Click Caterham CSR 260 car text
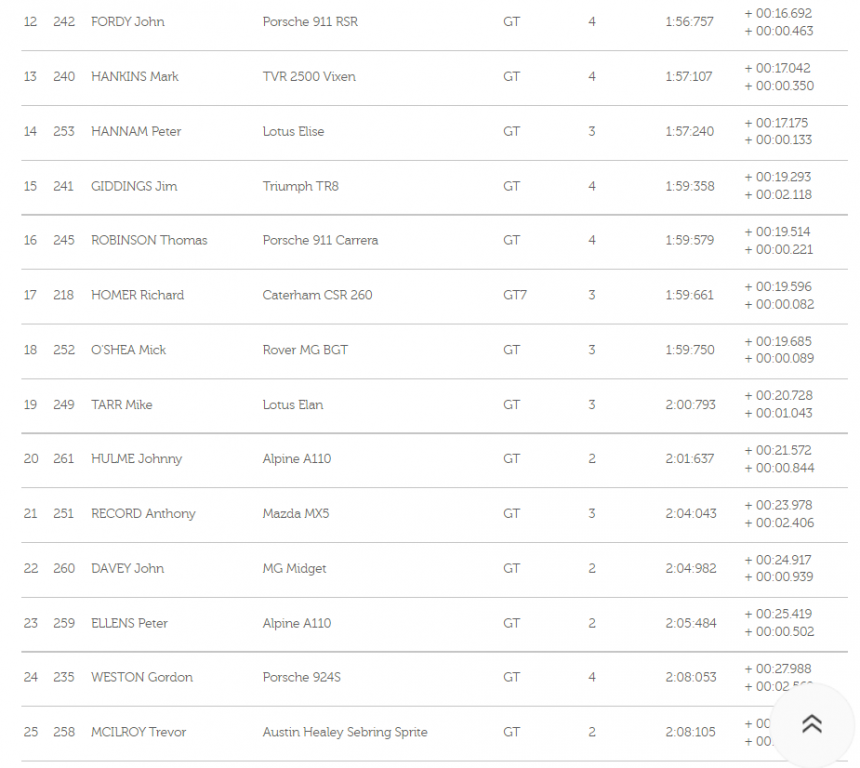Image resolution: width=860 pixels, height=768 pixels. click(x=317, y=296)
